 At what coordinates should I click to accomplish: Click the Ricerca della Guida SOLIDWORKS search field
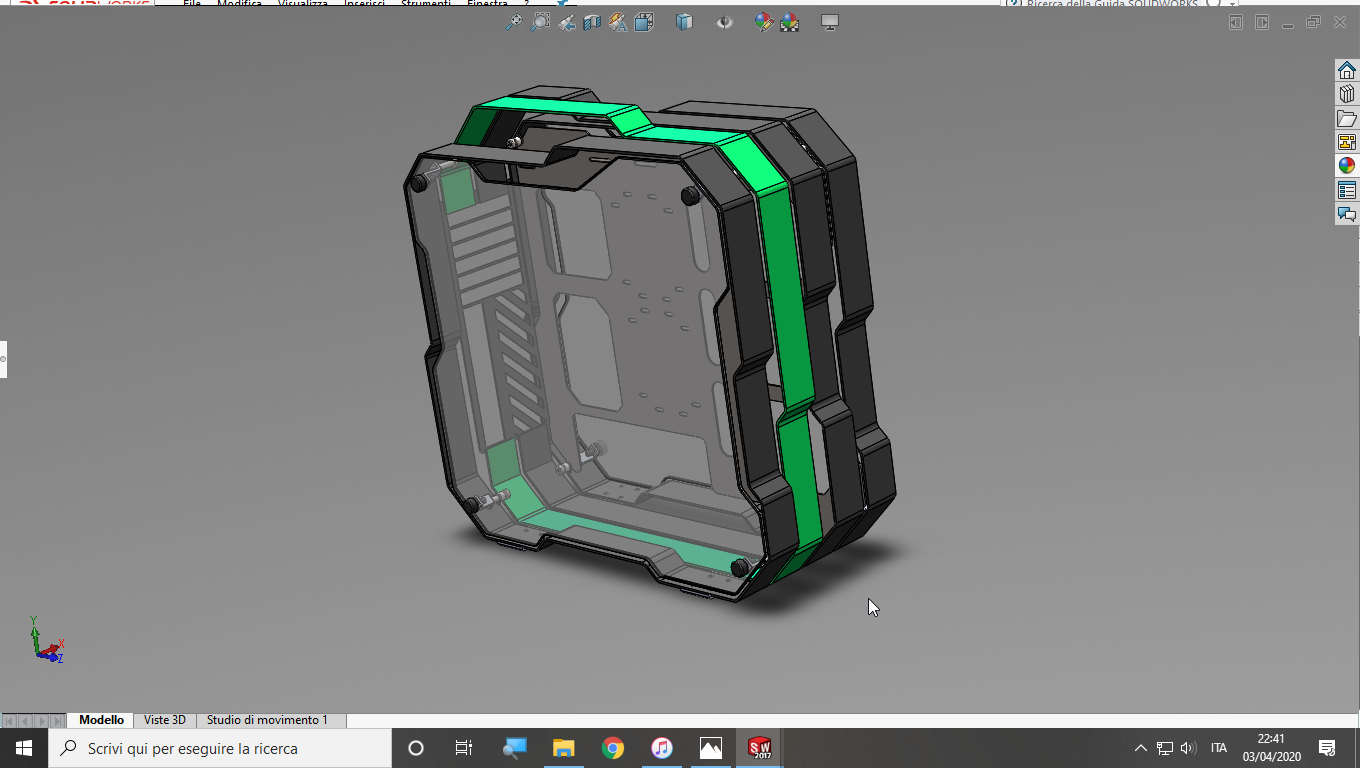pos(1113,4)
